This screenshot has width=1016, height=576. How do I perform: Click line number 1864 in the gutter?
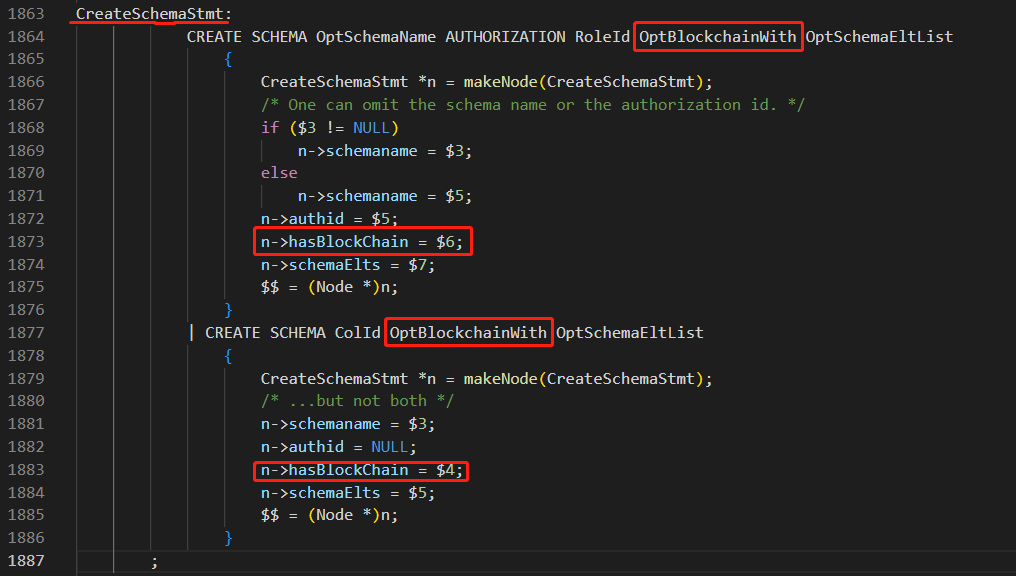tap(26, 36)
